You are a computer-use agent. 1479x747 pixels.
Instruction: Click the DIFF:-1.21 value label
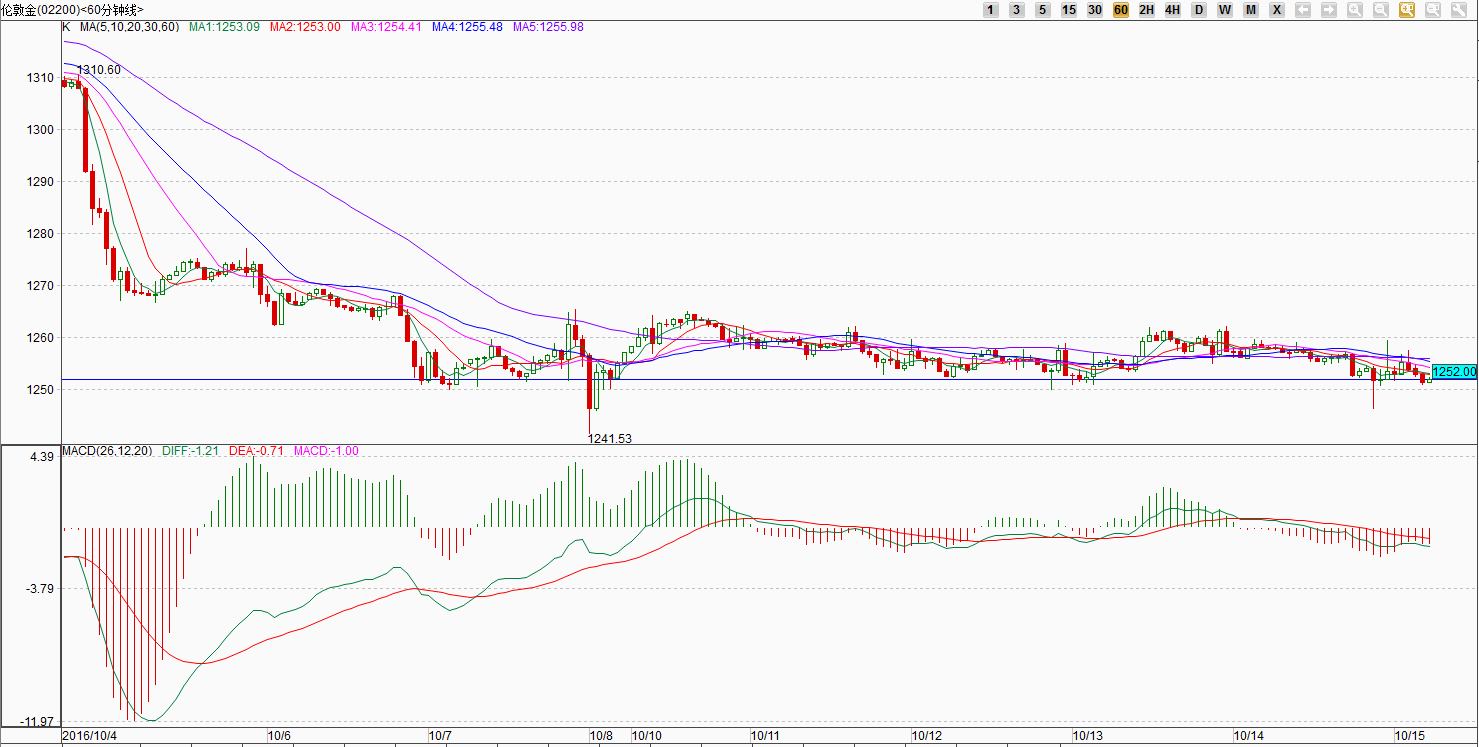190,451
